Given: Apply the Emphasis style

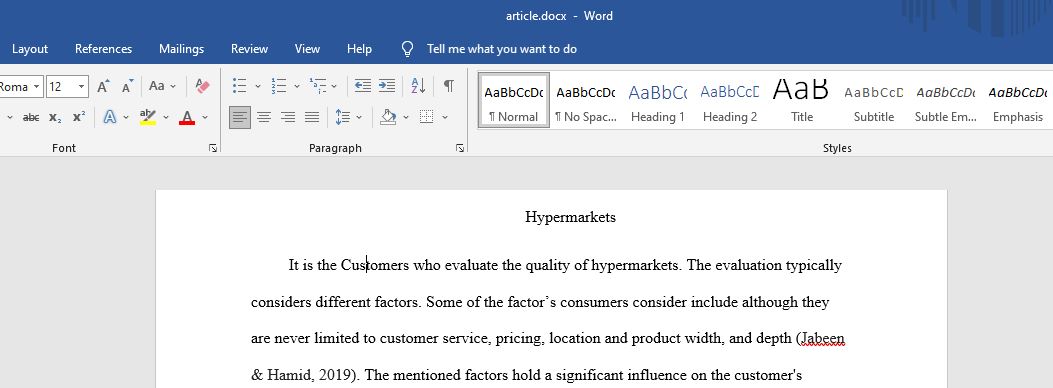Looking at the screenshot, I should point(1017,101).
